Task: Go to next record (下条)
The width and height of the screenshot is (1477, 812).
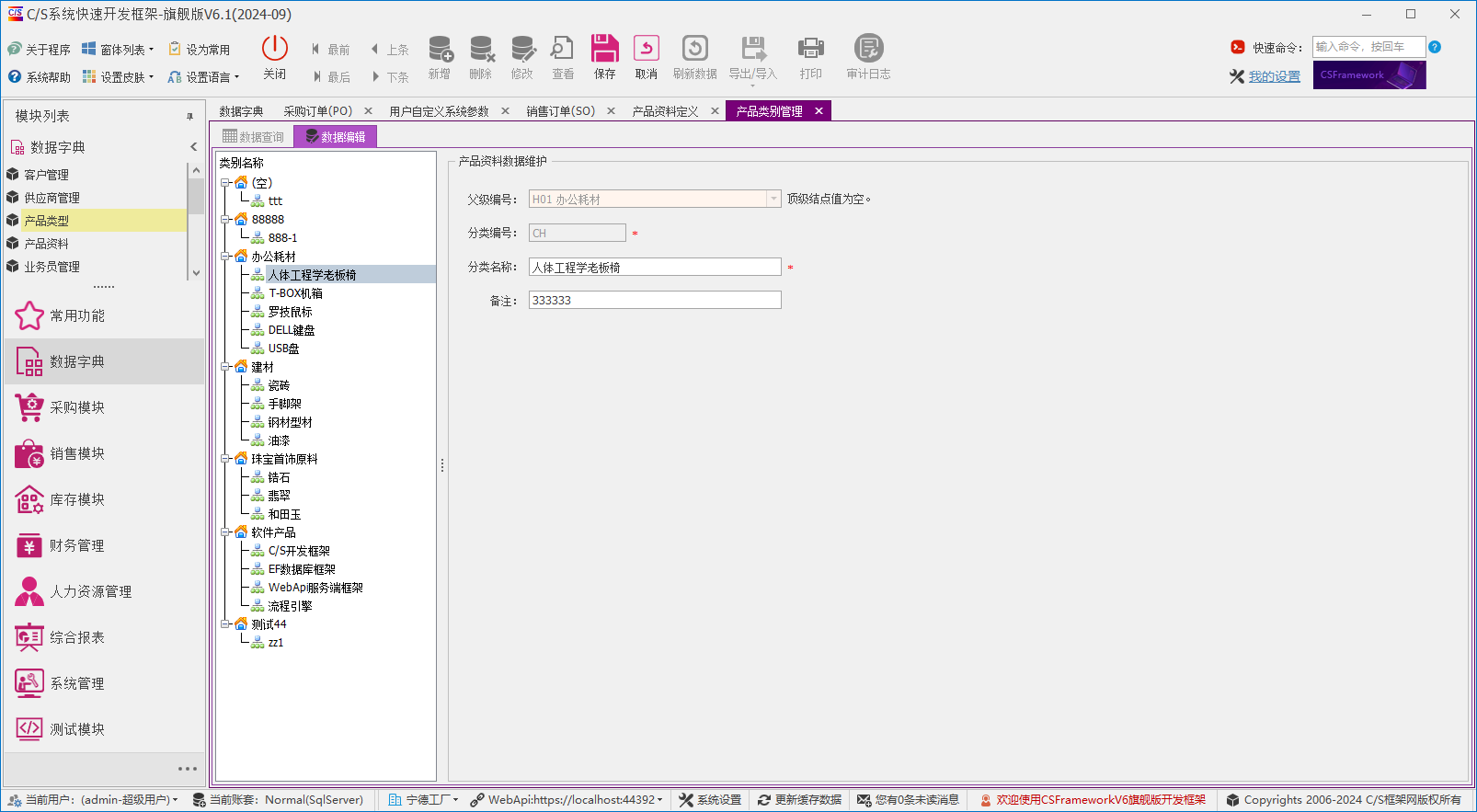Action: click(390, 77)
